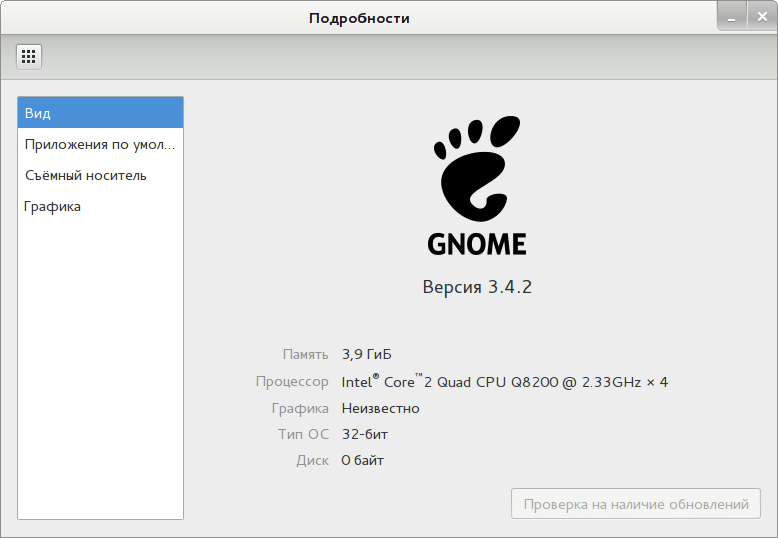Click the GNOME foot logo
This screenshot has height=538, width=778.
point(477,168)
